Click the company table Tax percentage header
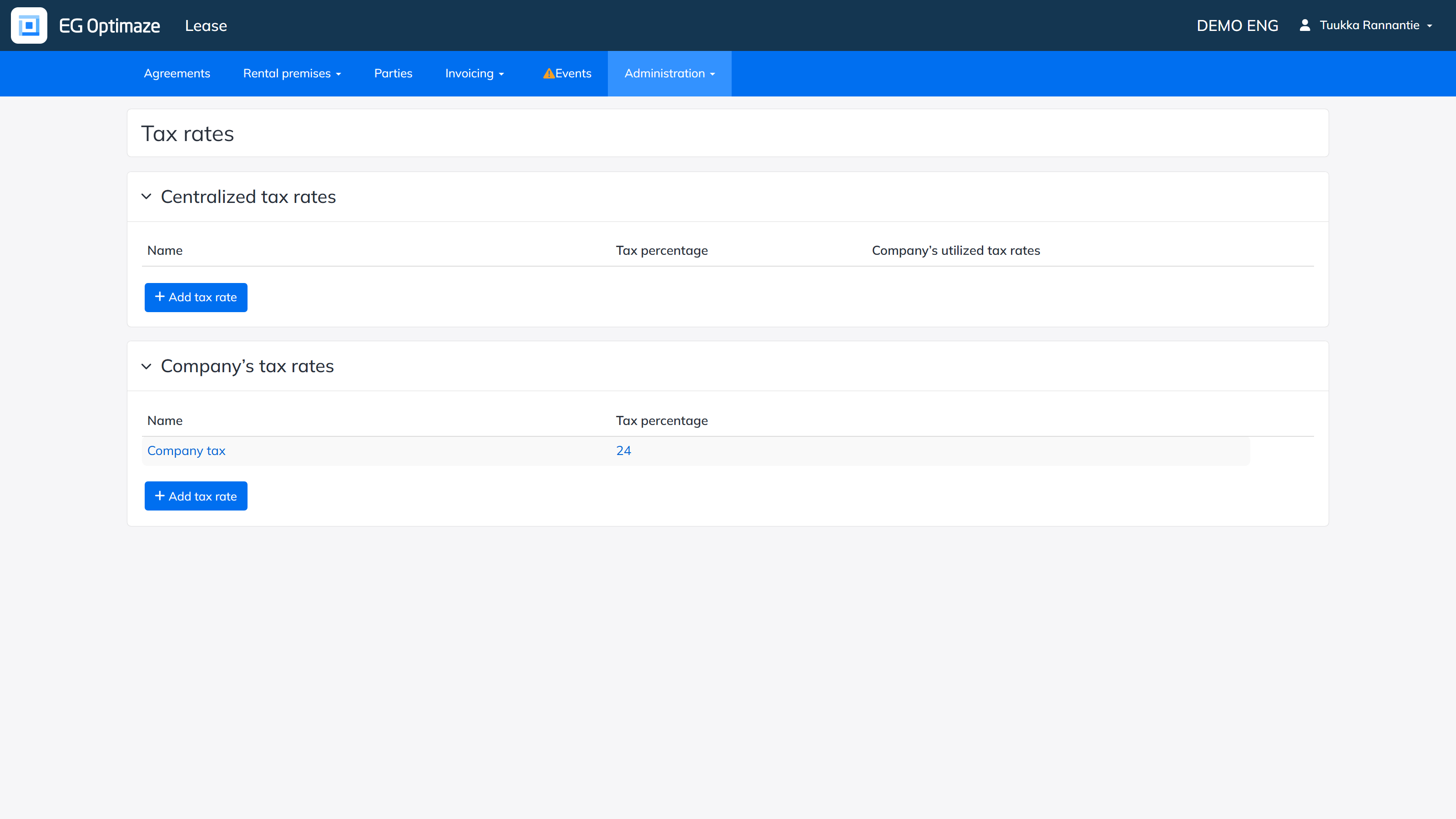Viewport: 1456px width, 819px height. (x=662, y=420)
